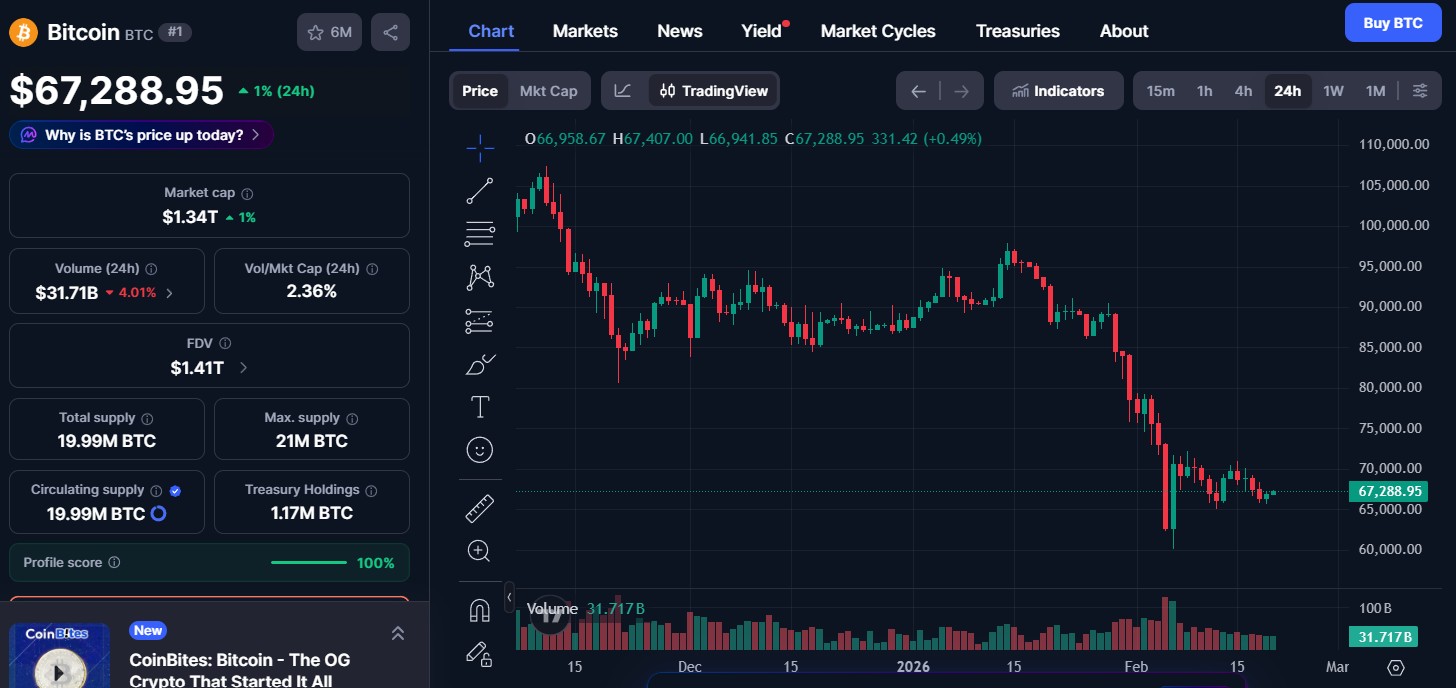Select the crosshair cursor tool
This screenshot has width=1456, height=688.
480,145
